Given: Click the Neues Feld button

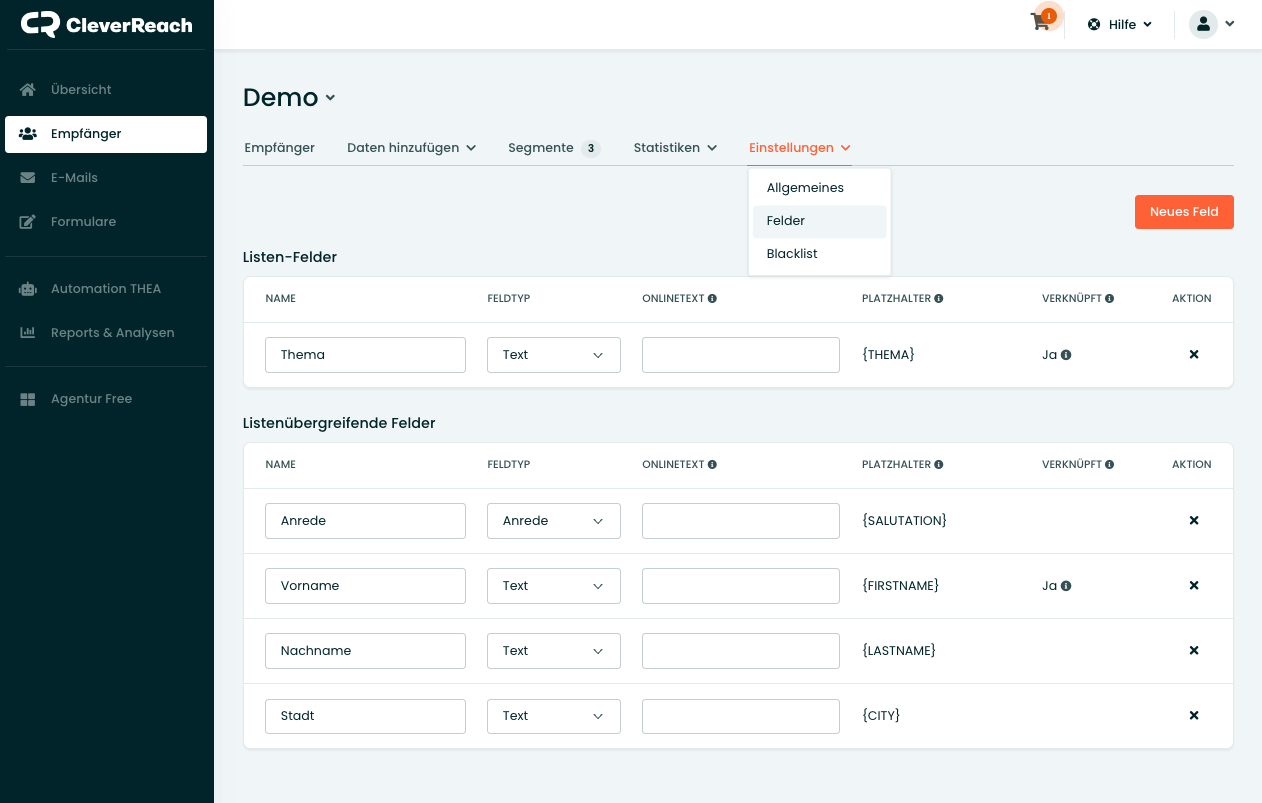Looking at the screenshot, I should pyautogui.click(x=1183, y=212).
